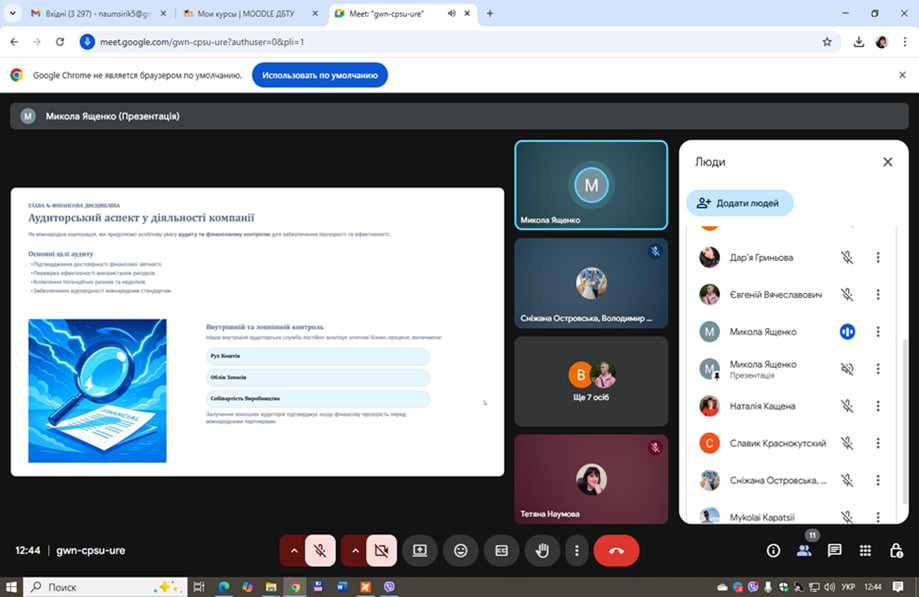Expand video settings arrow beside camera
This screenshot has width=919, height=597.
point(354,550)
